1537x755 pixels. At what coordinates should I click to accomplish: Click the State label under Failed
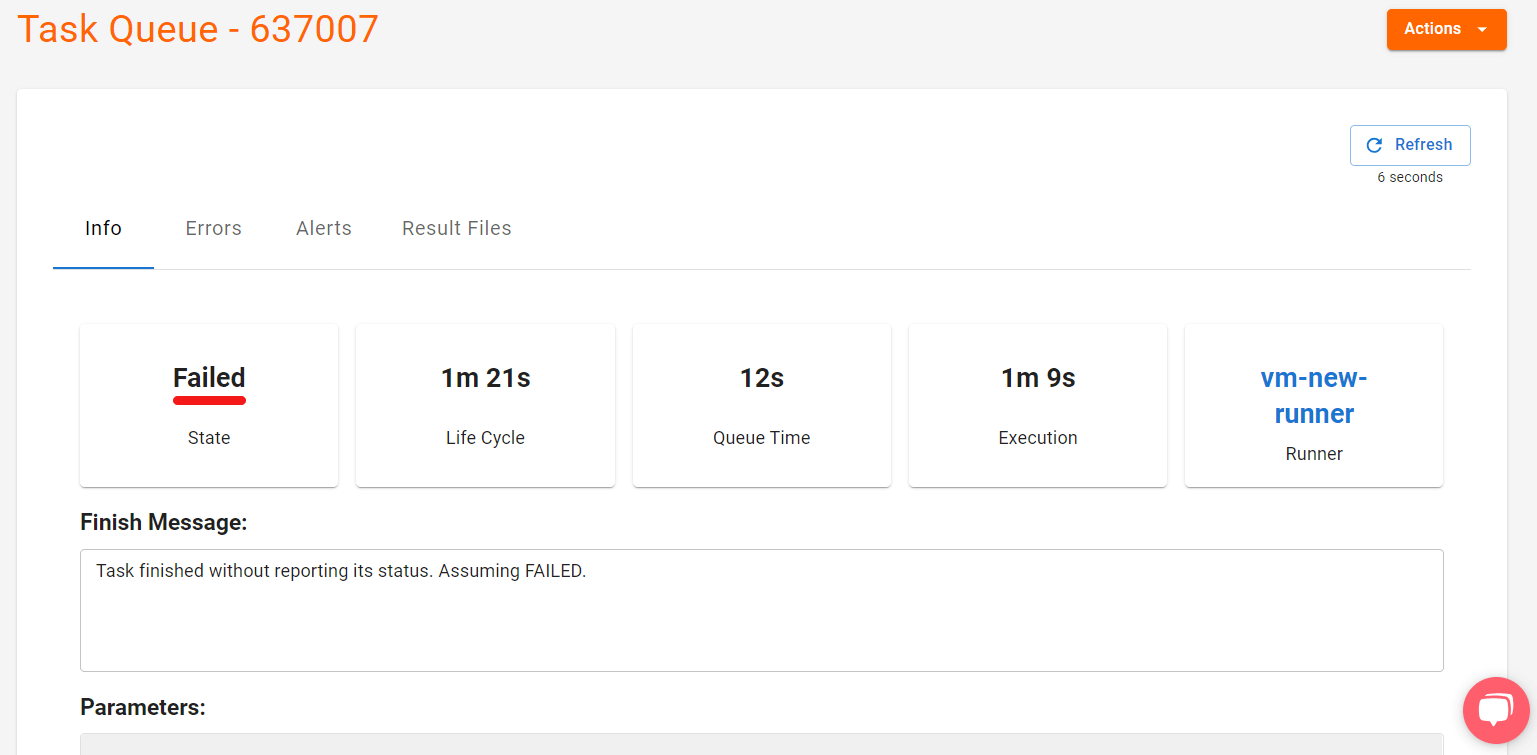coord(209,438)
